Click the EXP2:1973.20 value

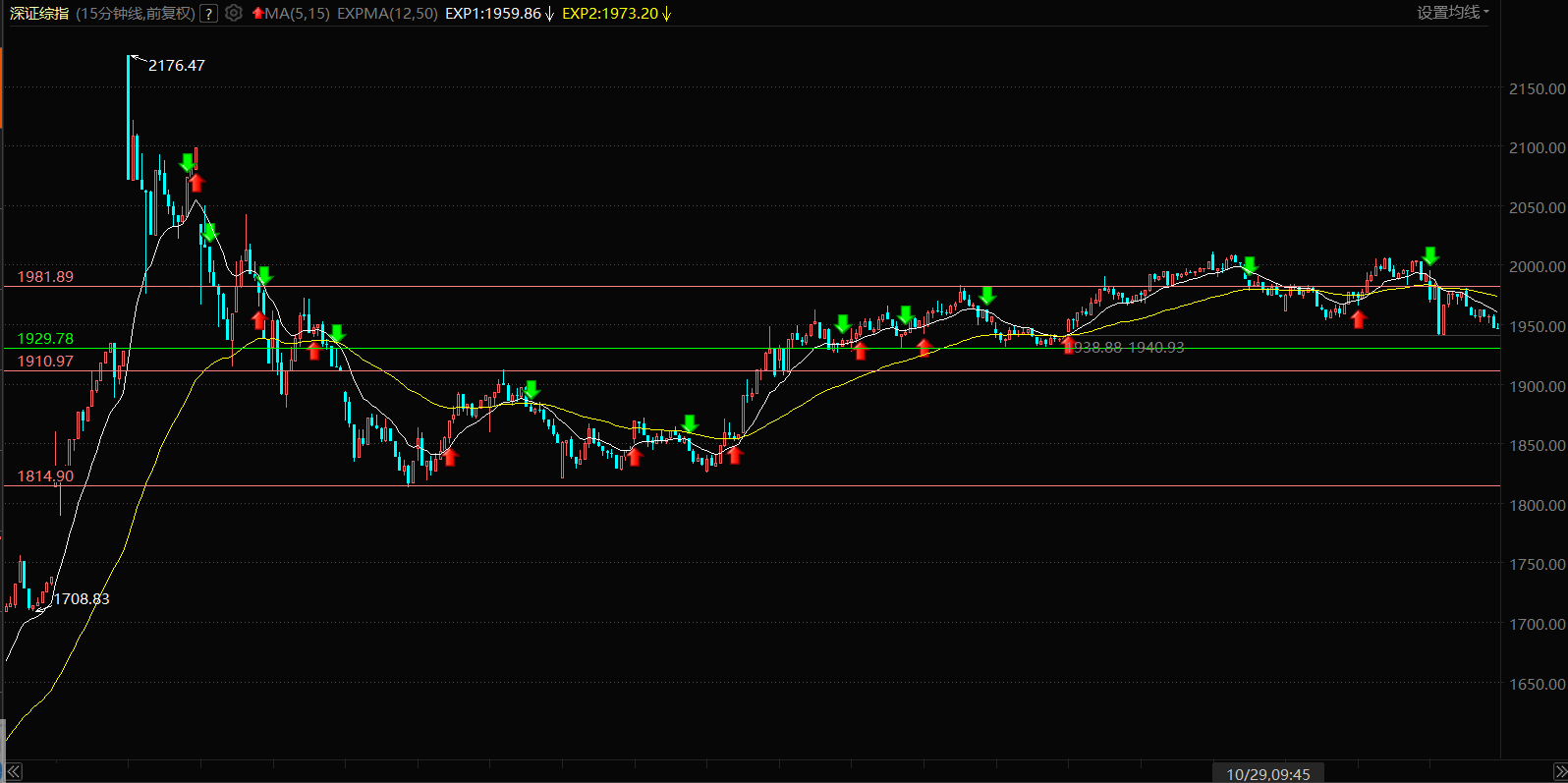pos(610,13)
